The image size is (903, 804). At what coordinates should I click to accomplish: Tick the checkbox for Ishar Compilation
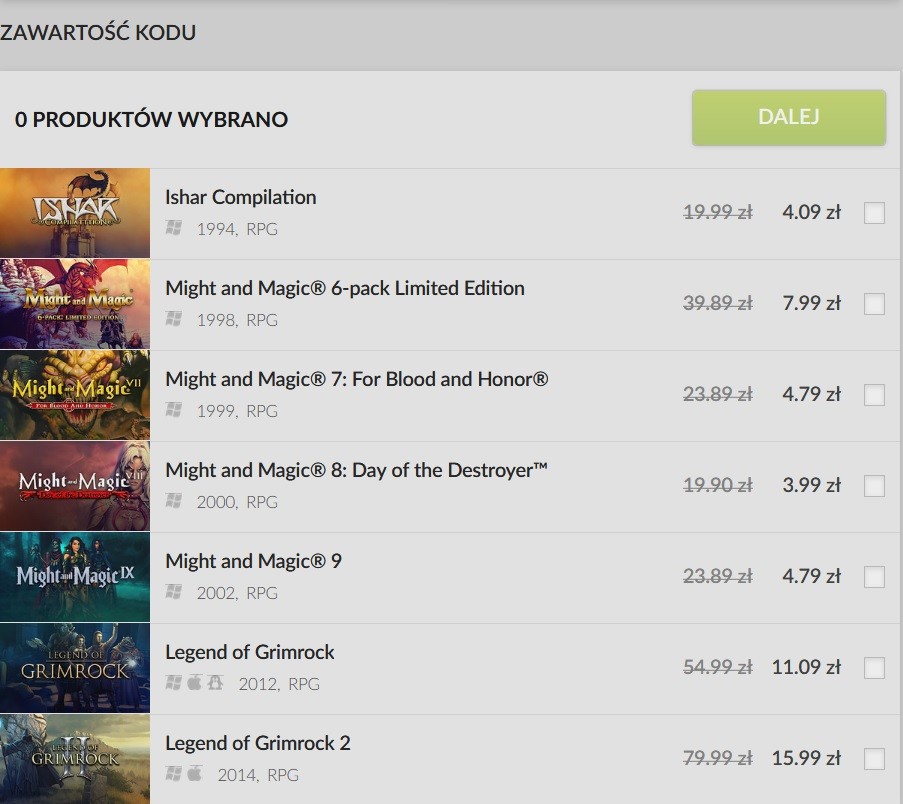coord(874,213)
